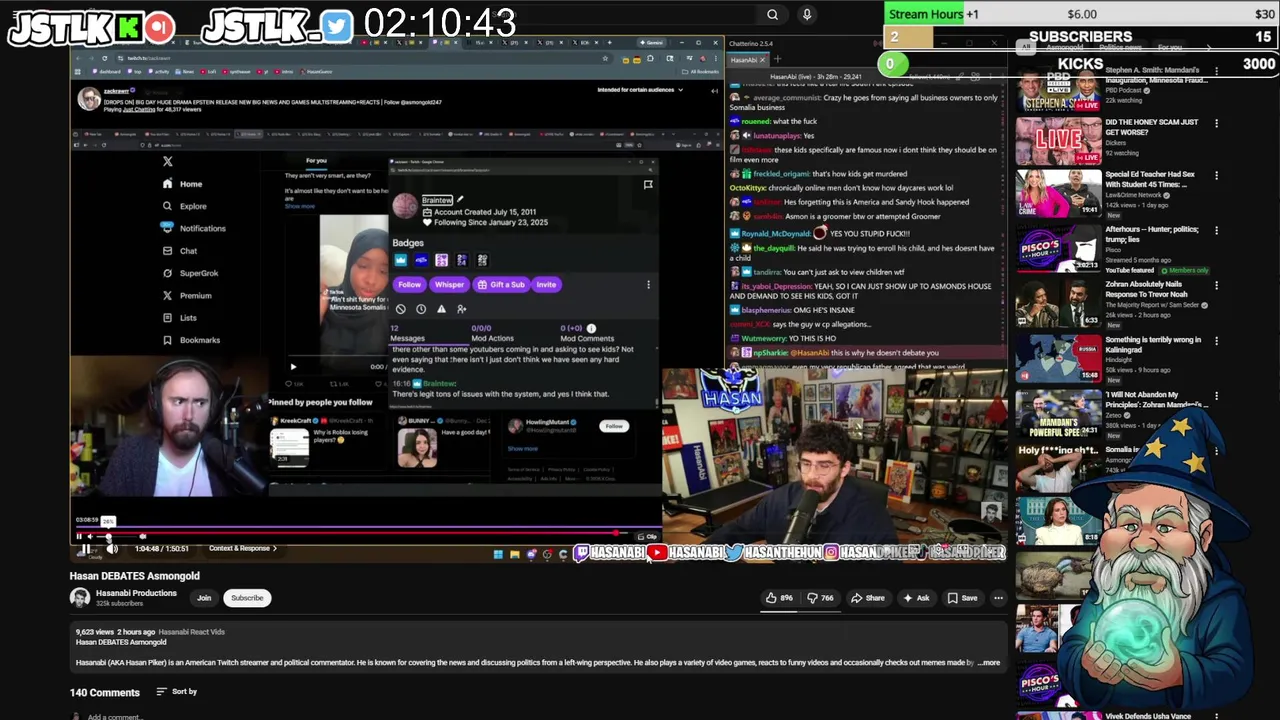Click the Just Chatting category link

[x=138, y=108]
